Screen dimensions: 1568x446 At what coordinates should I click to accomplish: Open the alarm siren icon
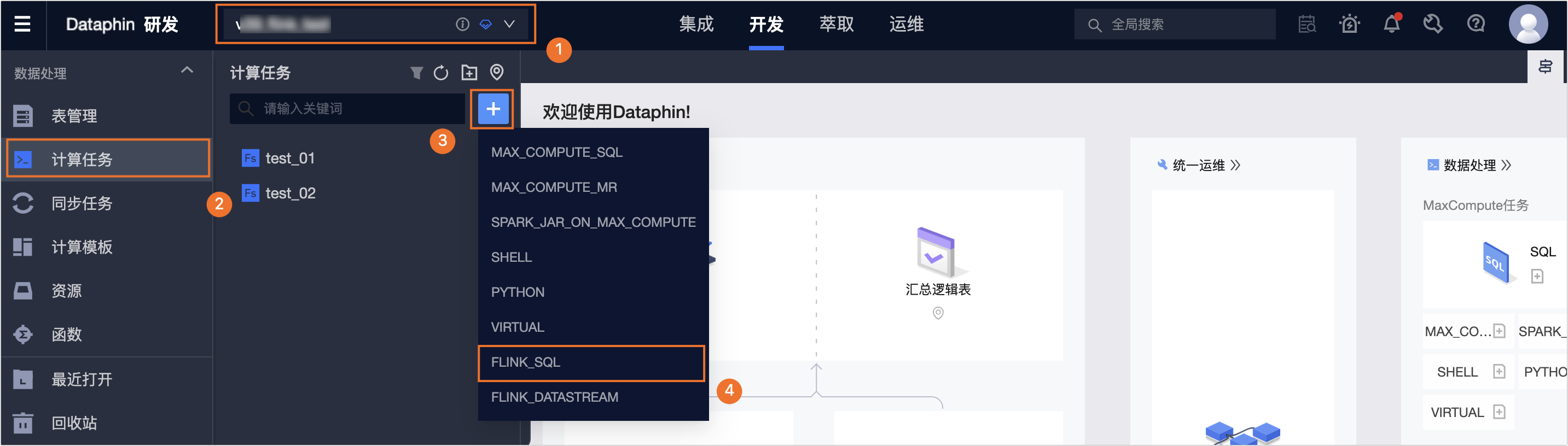[x=1350, y=25]
